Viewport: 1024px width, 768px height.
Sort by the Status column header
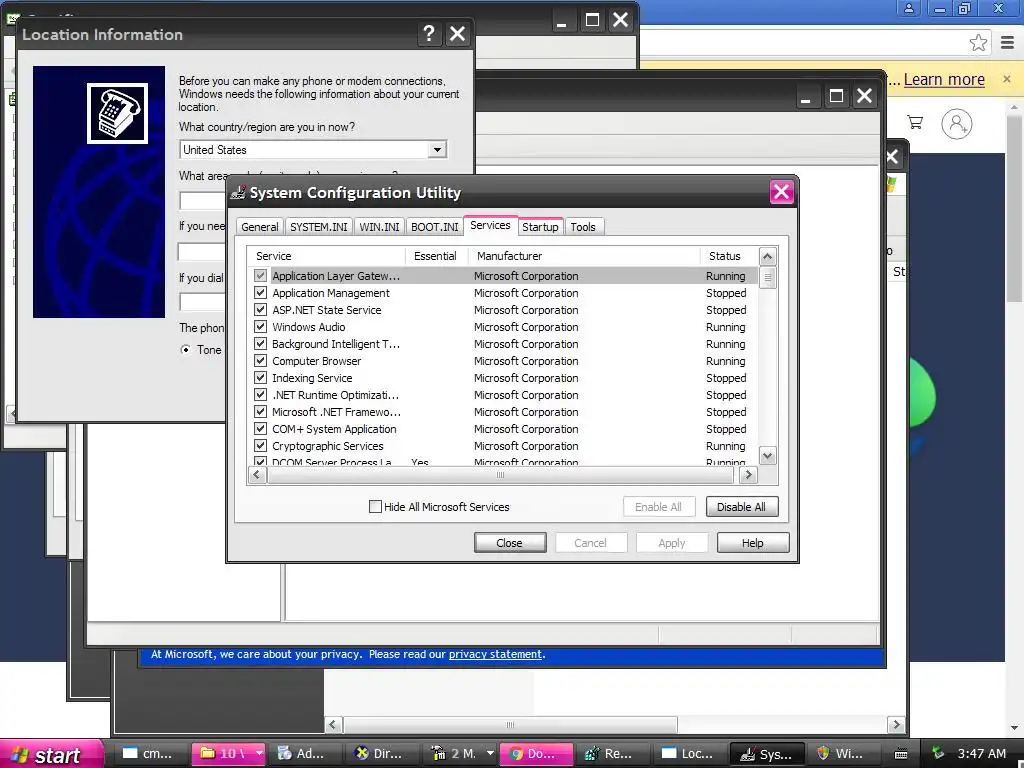[x=729, y=256]
